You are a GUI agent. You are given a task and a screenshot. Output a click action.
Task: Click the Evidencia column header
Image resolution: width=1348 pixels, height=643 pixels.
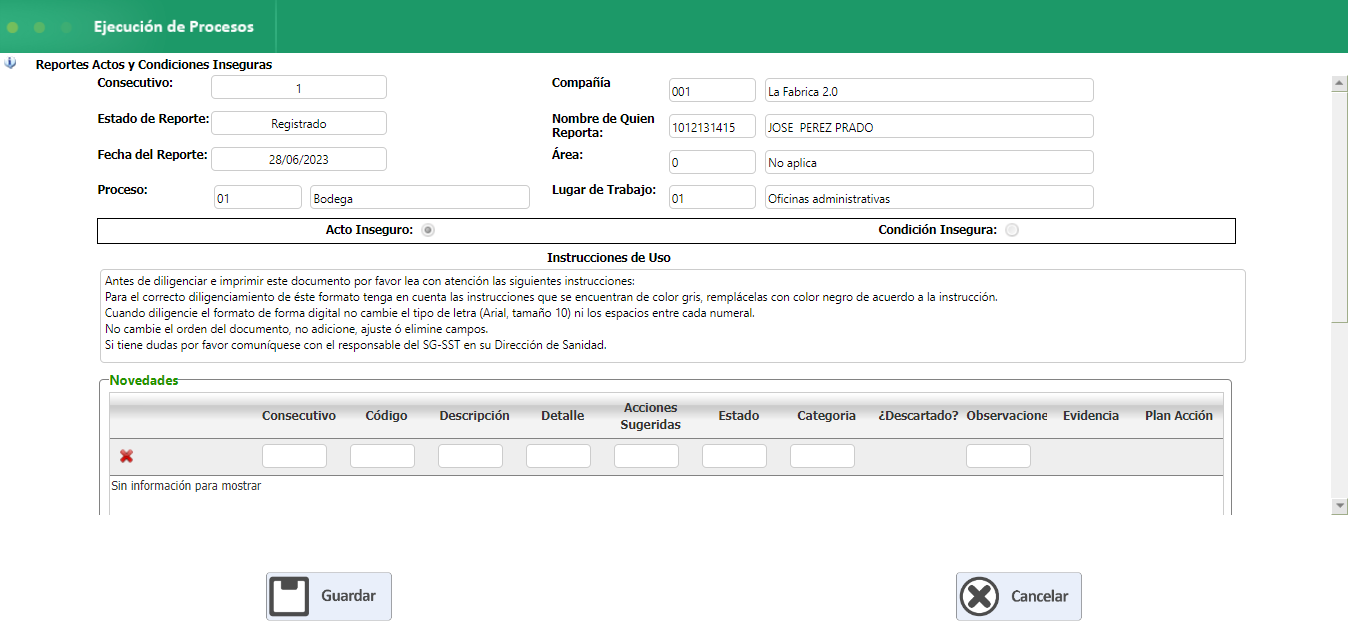click(1091, 415)
